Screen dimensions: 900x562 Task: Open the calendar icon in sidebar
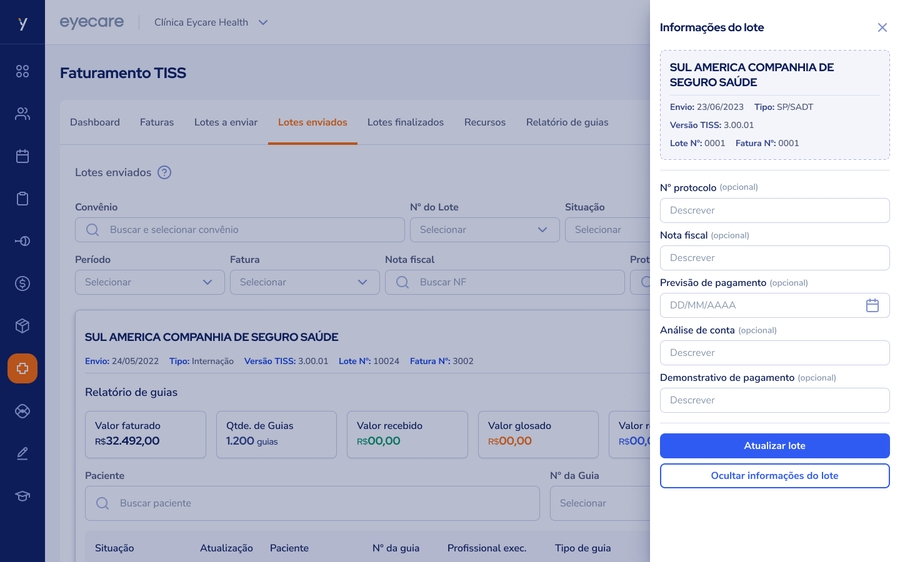[22, 156]
